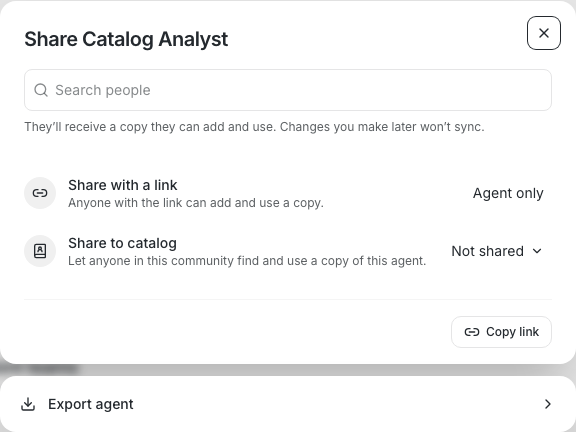Click the 'Let anyone in this community find' description
576x432 pixels.
point(247,261)
